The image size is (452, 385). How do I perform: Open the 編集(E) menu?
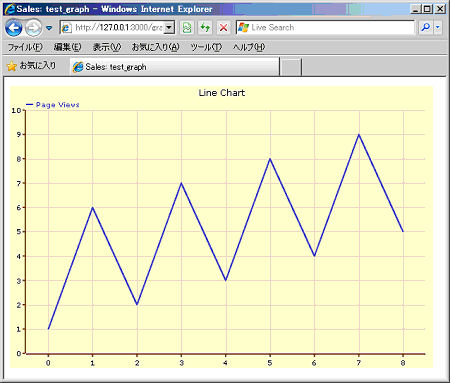[68, 47]
